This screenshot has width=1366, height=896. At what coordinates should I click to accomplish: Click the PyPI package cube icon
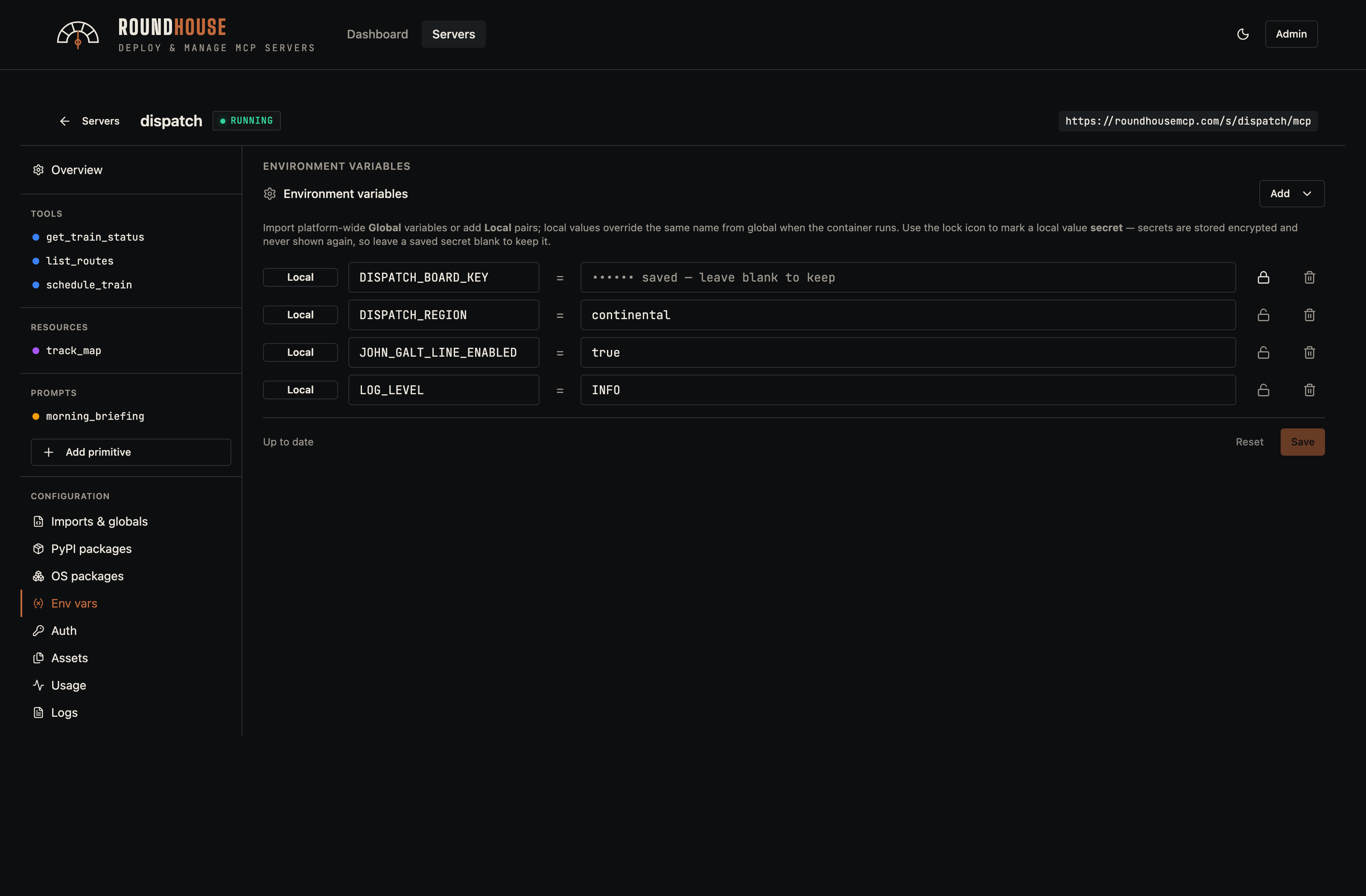[x=38, y=549]
